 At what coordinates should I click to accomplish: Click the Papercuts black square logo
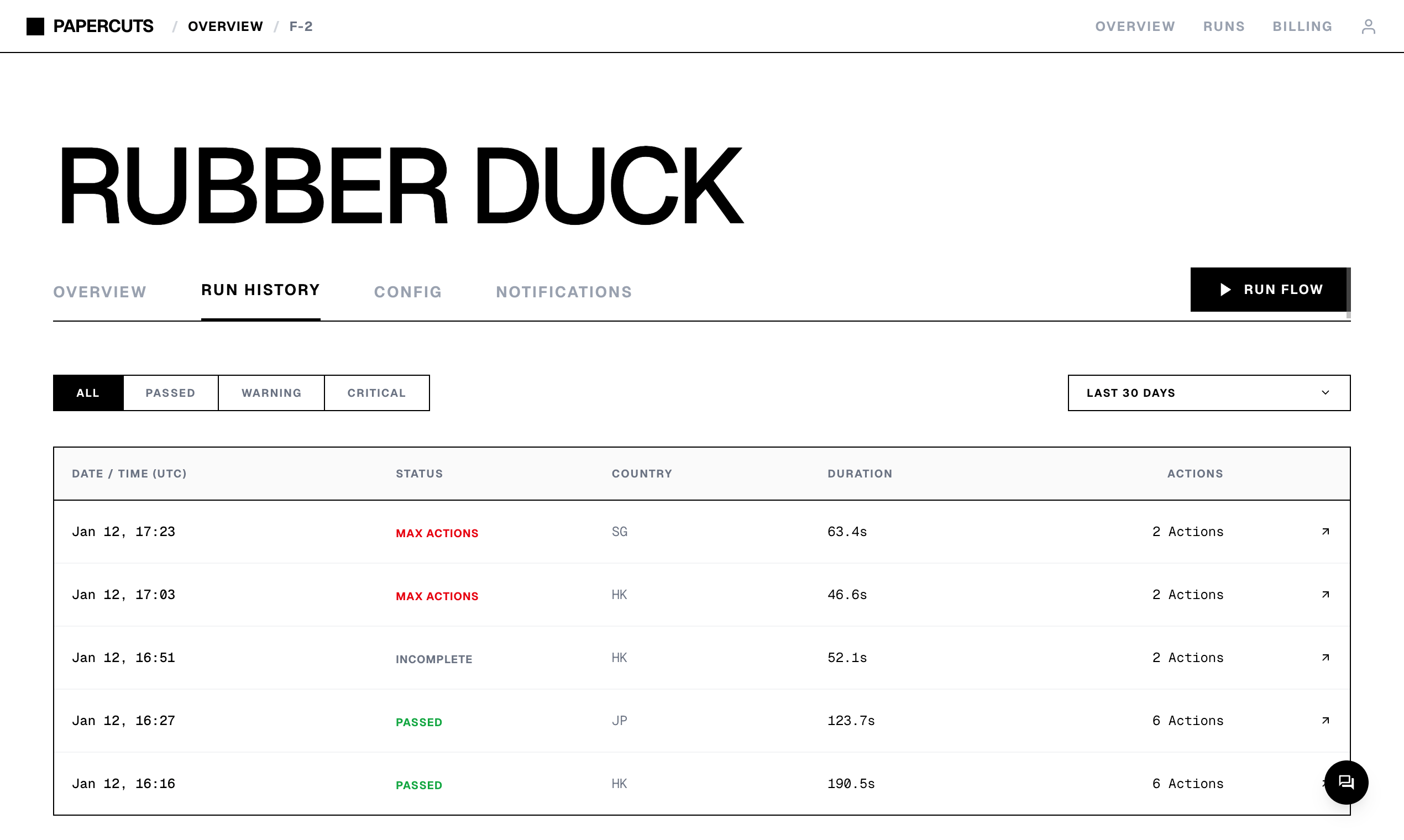(x=35, y=27)
